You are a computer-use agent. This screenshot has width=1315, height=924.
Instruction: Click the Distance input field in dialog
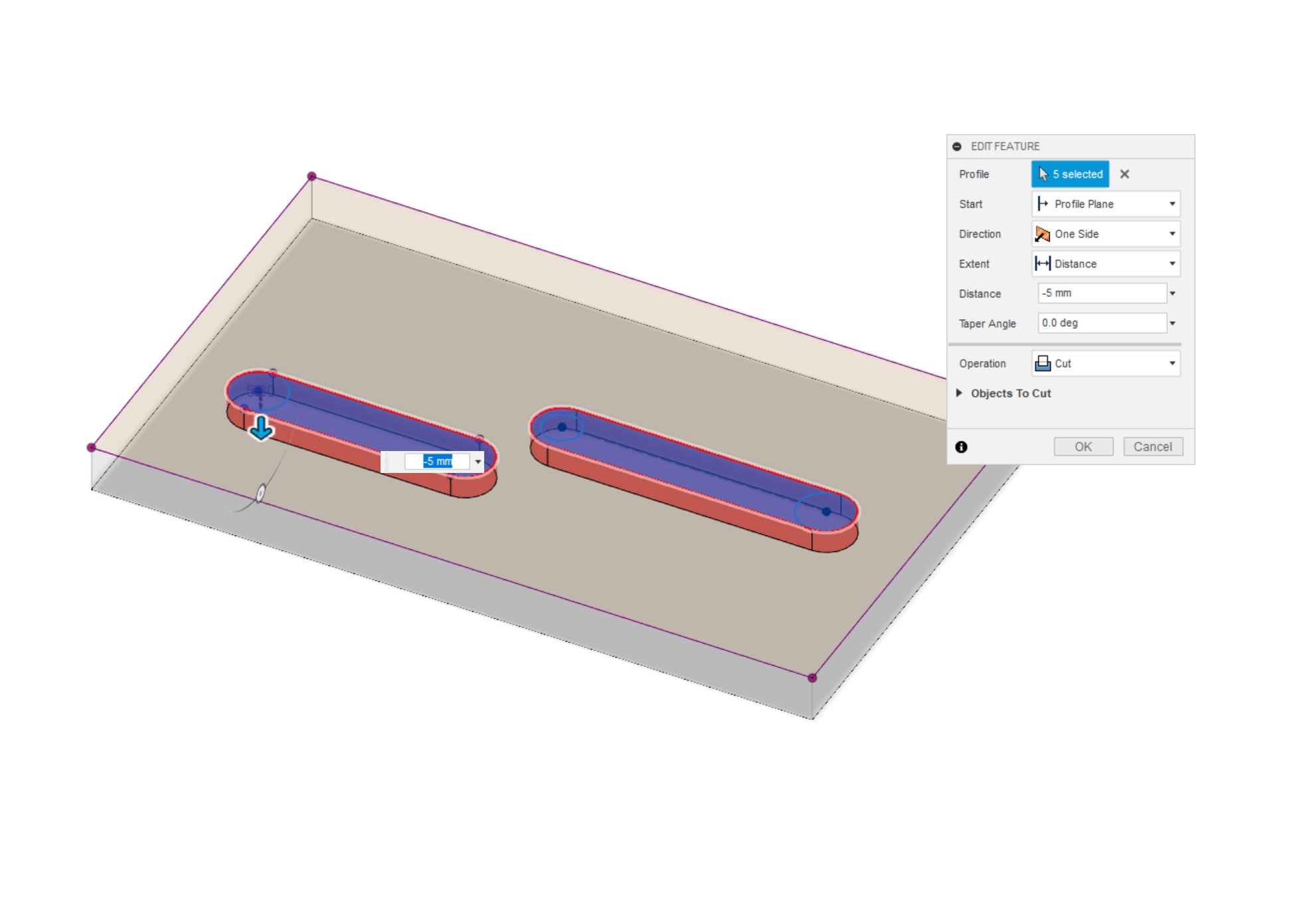[1101, 293]
